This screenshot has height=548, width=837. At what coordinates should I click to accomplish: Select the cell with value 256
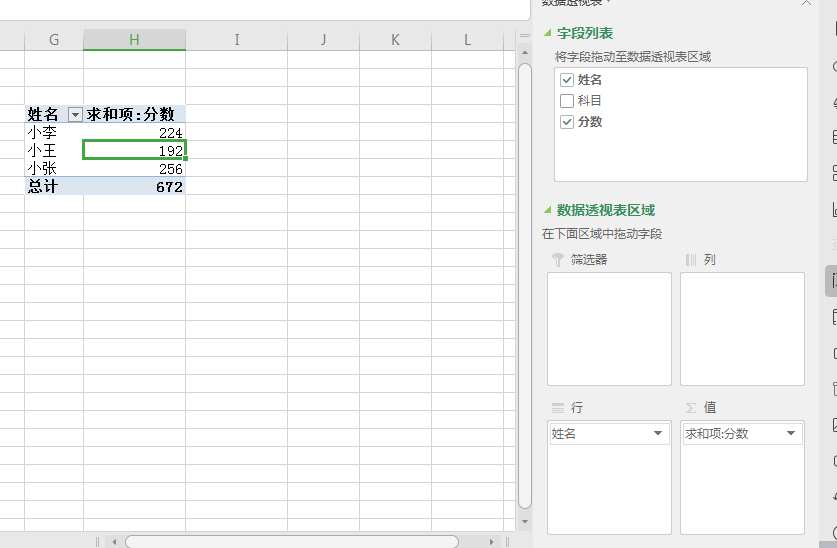click(x=135, y=169)
